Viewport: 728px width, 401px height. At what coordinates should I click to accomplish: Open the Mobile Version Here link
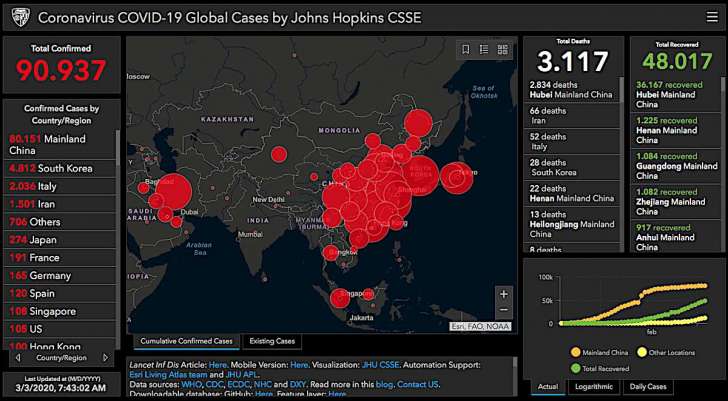coord(299,365)
